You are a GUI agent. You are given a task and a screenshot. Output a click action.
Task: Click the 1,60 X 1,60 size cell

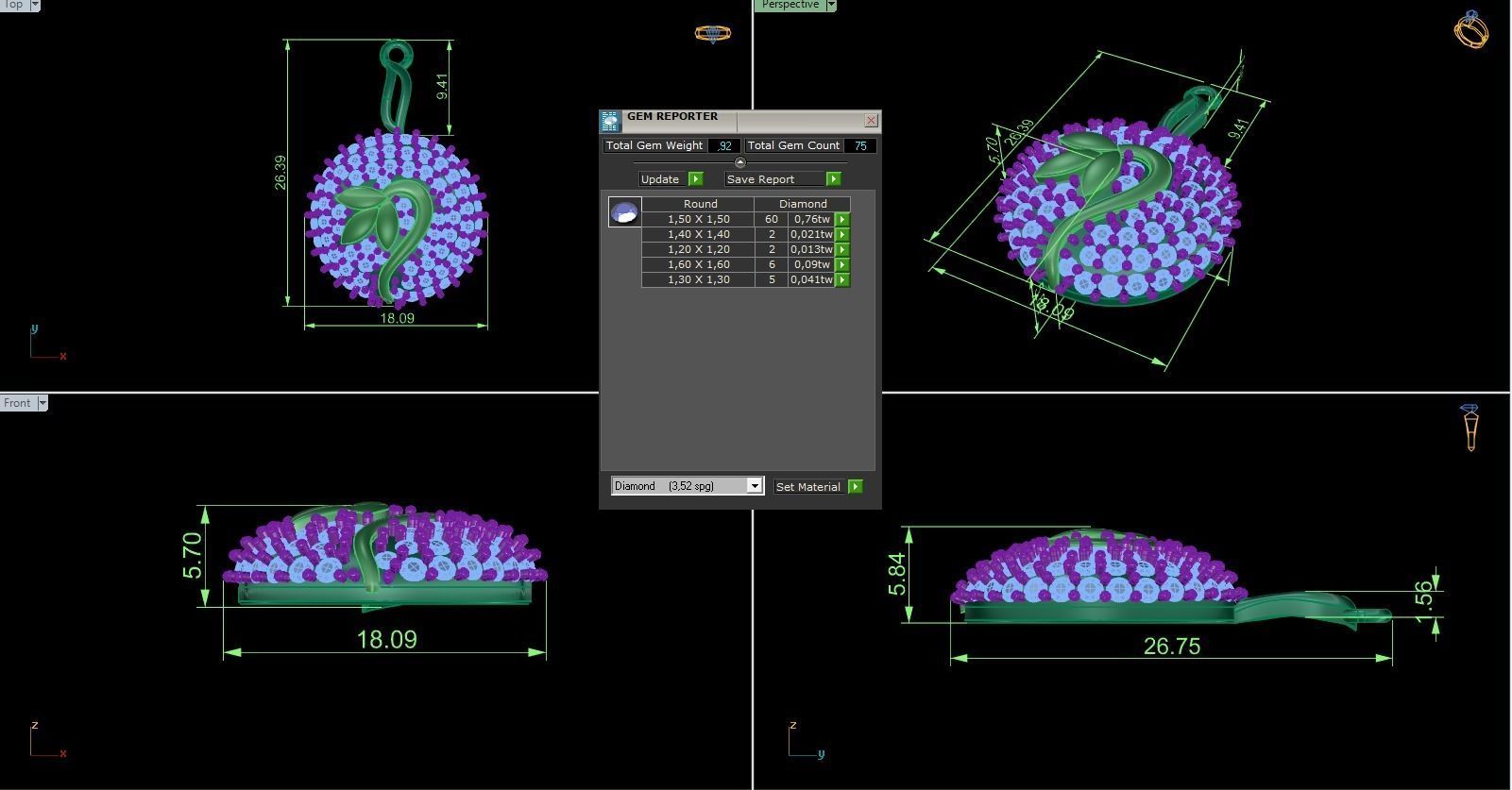click(x=699, y=264)
